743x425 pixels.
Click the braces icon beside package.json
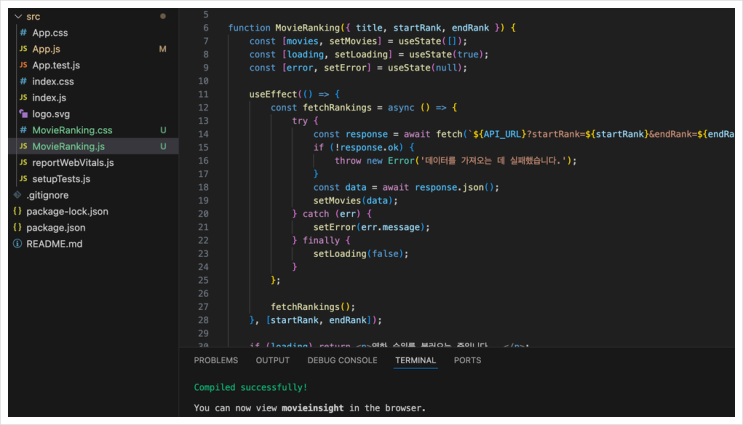[x=18, y=227]
